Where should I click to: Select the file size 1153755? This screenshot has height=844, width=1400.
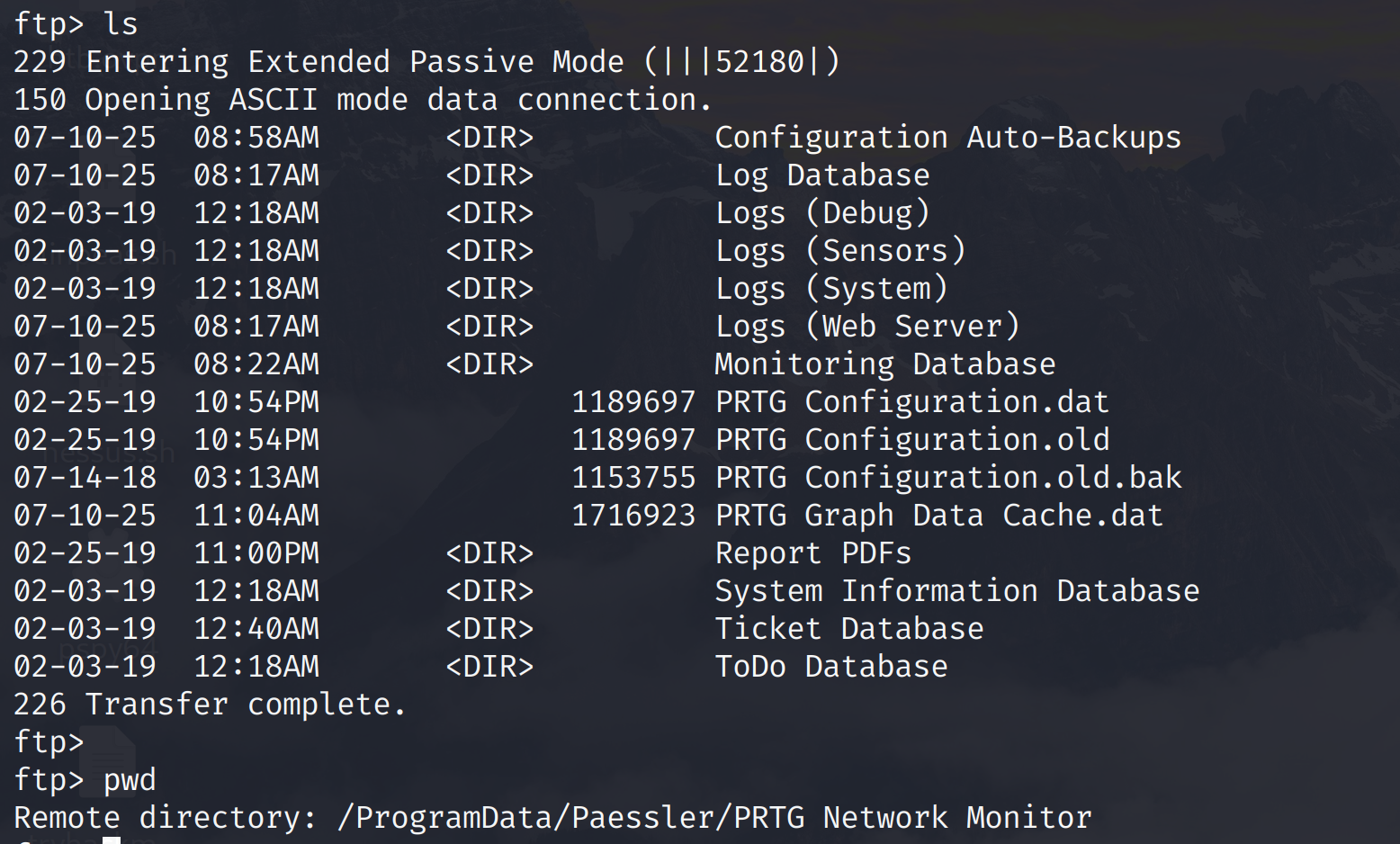[633, 478]
